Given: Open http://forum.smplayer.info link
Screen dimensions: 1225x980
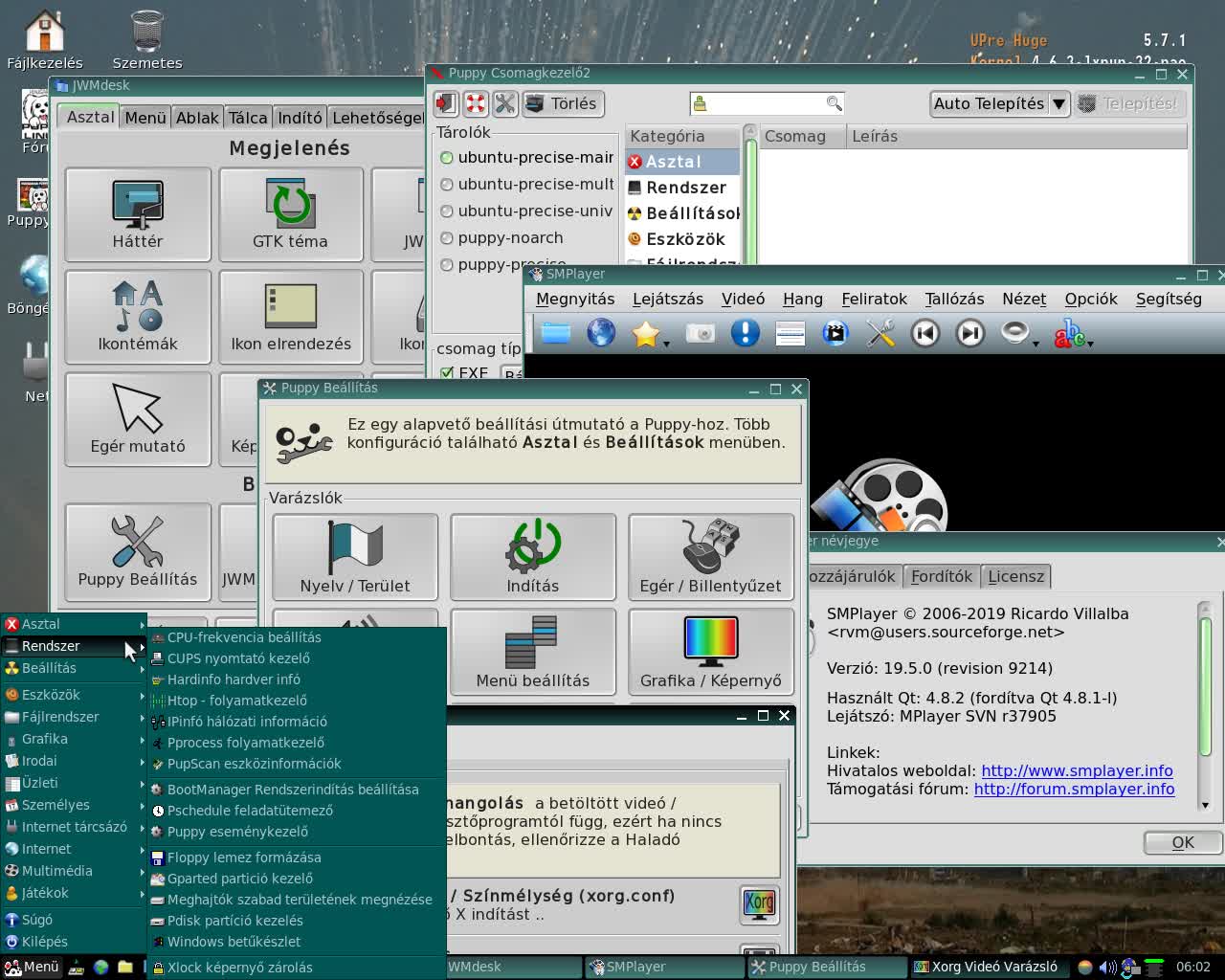Looking at the screenshot, I should coord(1074,789).
